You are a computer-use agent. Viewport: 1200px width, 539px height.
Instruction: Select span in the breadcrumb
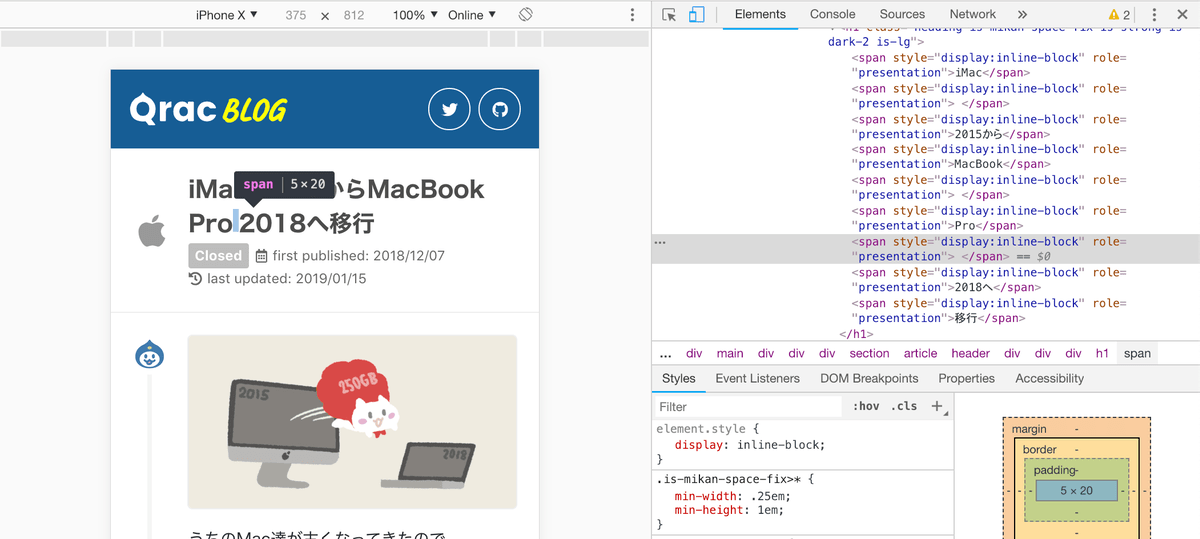coord(1137,353)
